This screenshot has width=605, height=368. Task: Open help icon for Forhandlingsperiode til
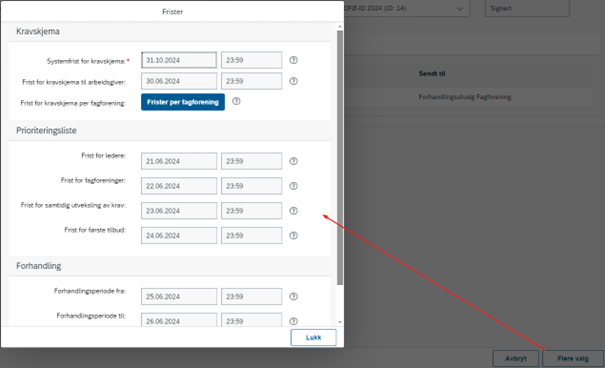click(x=294, y=321)
